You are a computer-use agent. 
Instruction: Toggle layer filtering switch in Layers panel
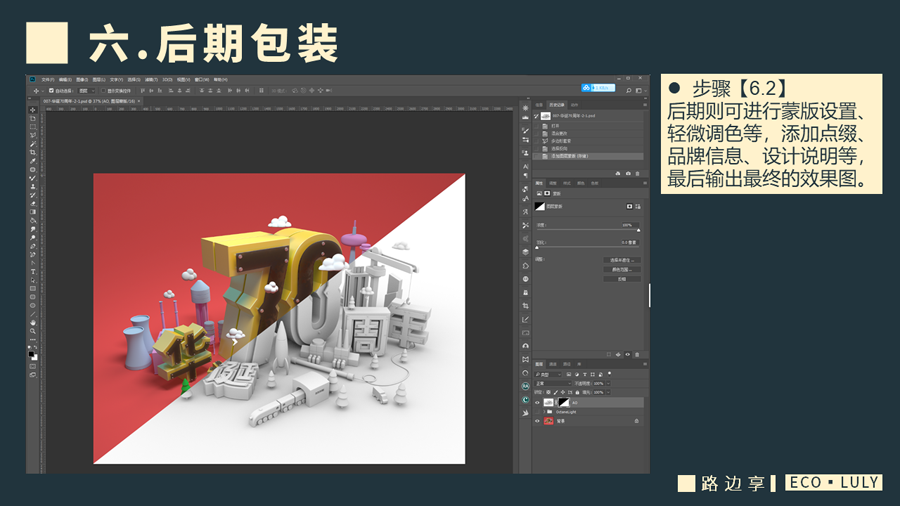610,375
